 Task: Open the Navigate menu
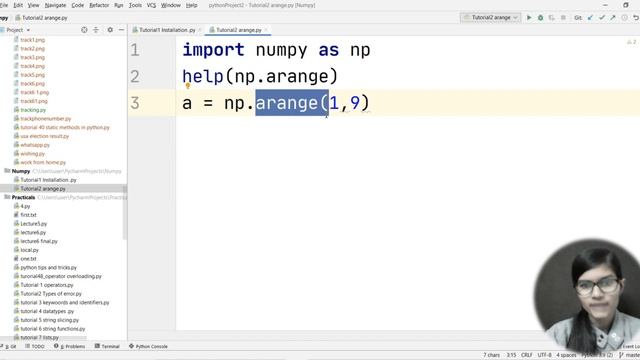point(55,5)
